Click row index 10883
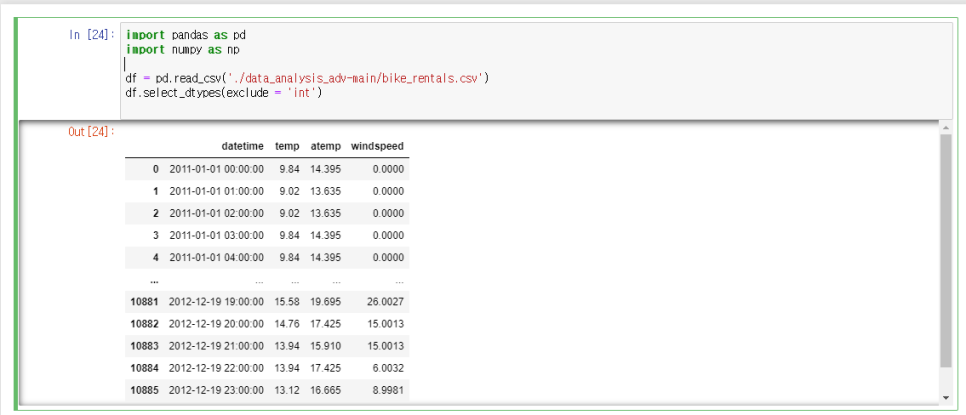 144,346
